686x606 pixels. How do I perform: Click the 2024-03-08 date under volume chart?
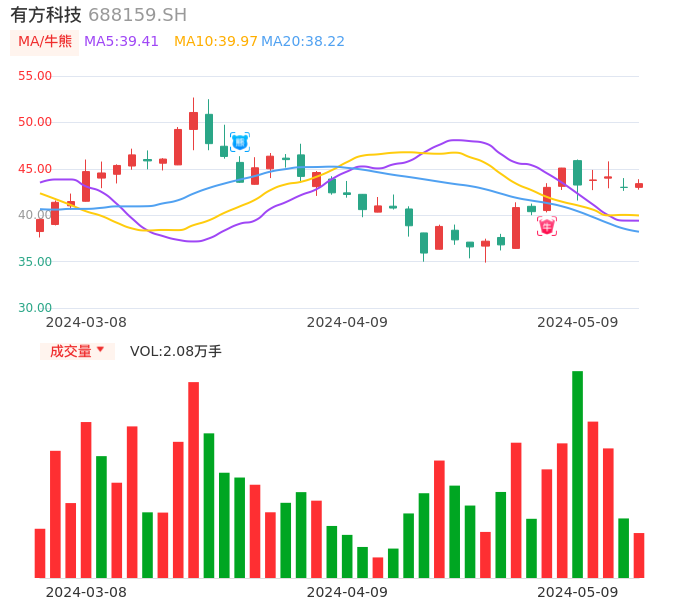coord(86,592)
